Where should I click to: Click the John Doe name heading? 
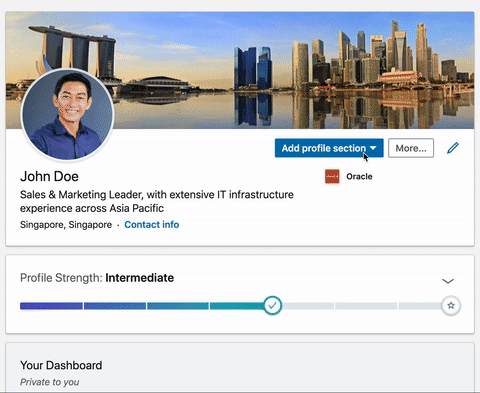(49, 176)
